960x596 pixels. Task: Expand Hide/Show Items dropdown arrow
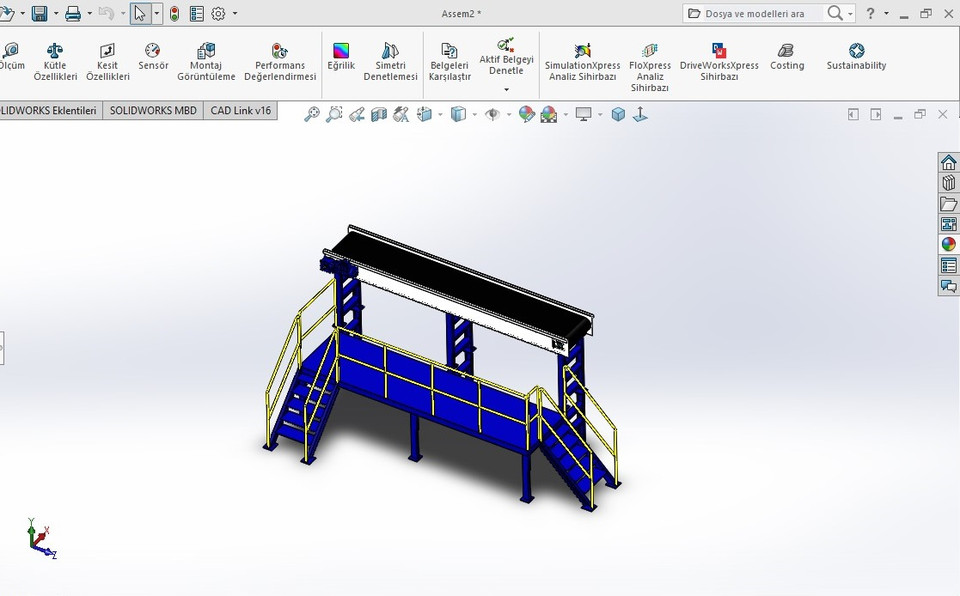coord(508,115)
